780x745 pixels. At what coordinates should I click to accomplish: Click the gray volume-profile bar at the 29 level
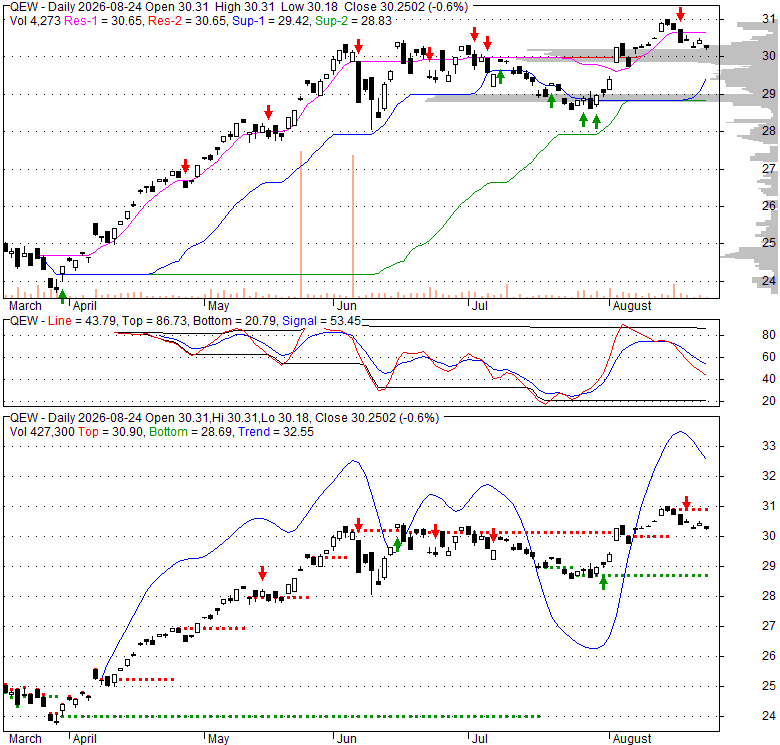(572, 98)
